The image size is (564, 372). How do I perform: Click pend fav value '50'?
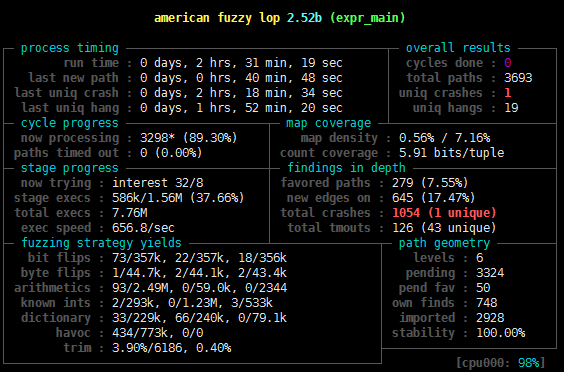click(483, 288)
